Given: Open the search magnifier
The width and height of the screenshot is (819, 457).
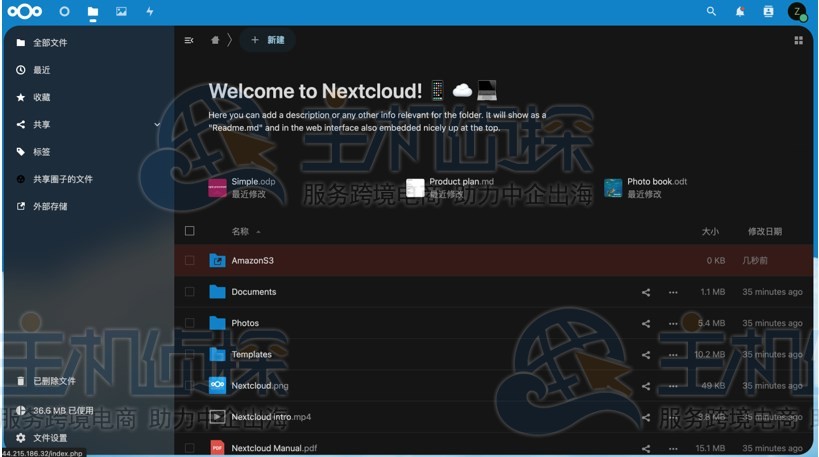Looking at the screenshot, I should point(711,11).
